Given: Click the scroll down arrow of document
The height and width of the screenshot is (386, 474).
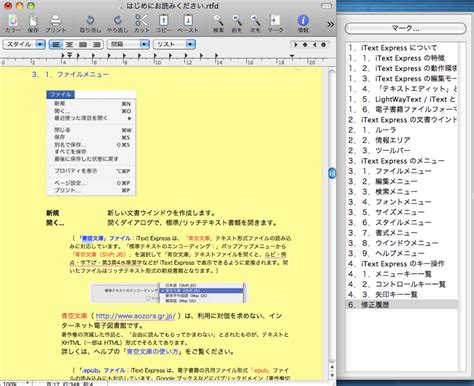Looking at the screenshot, I should pos(332,375).
